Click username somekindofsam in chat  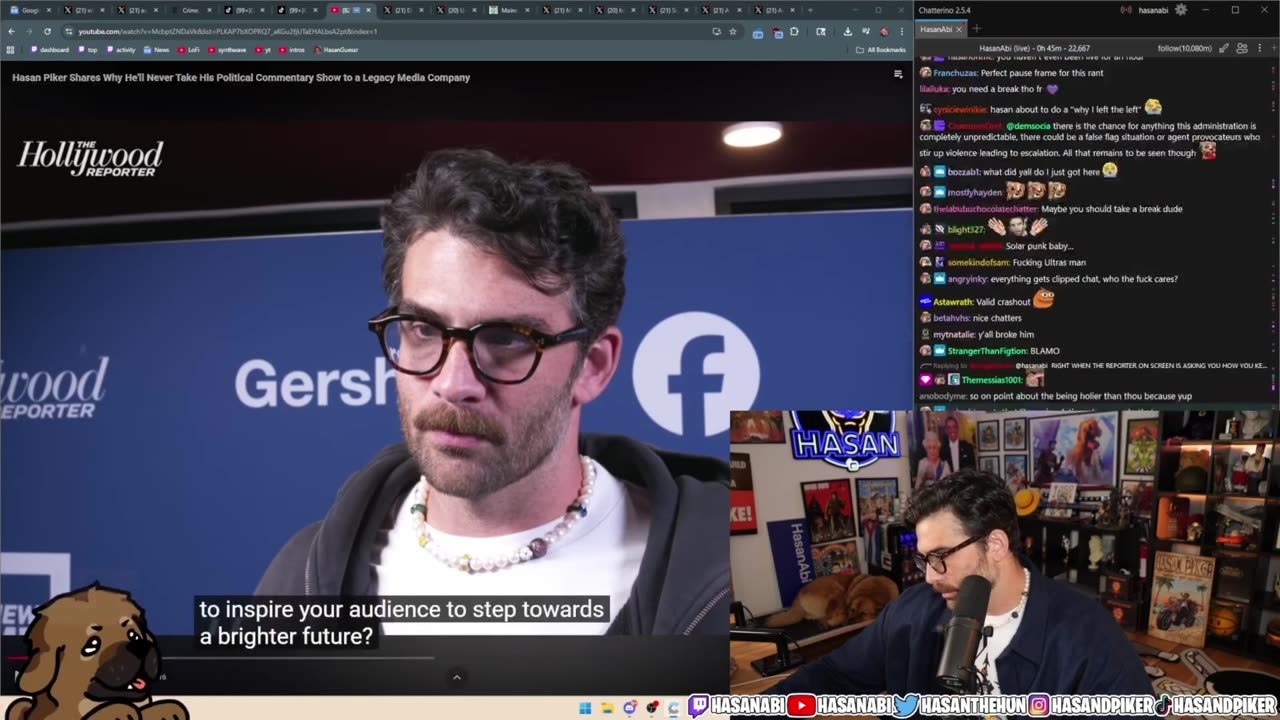(x=979, y=262)
